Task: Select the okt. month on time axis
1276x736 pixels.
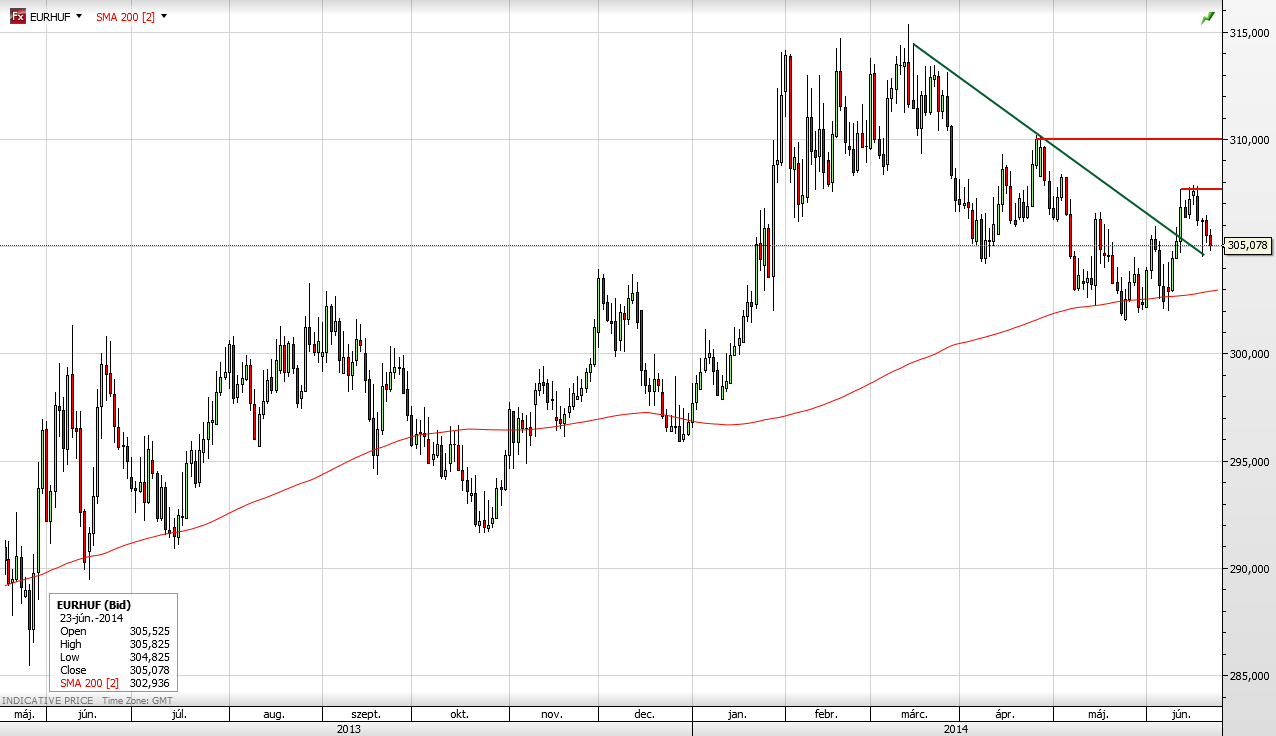Action: 460,715
